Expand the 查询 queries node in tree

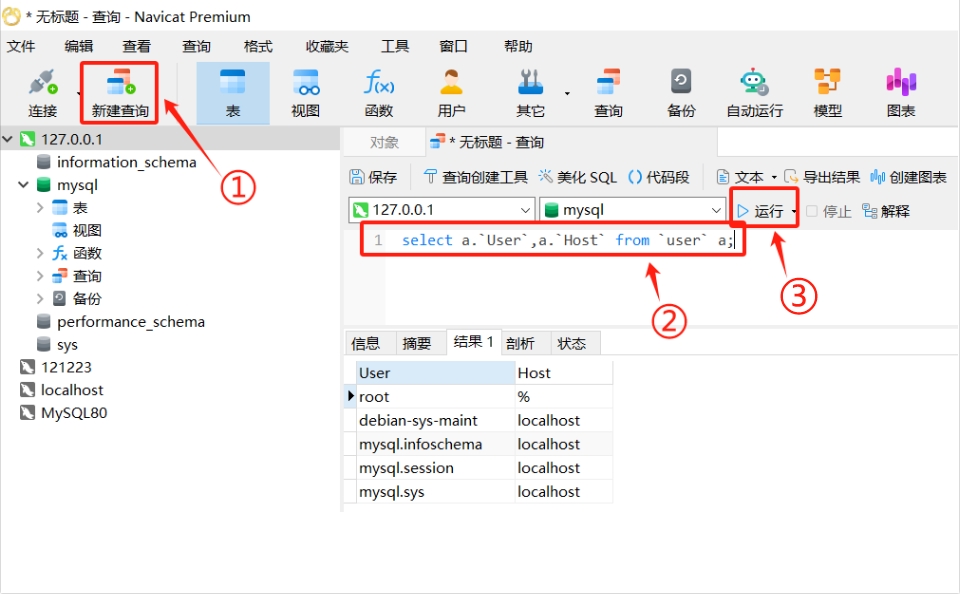click(x=40, y=276)
